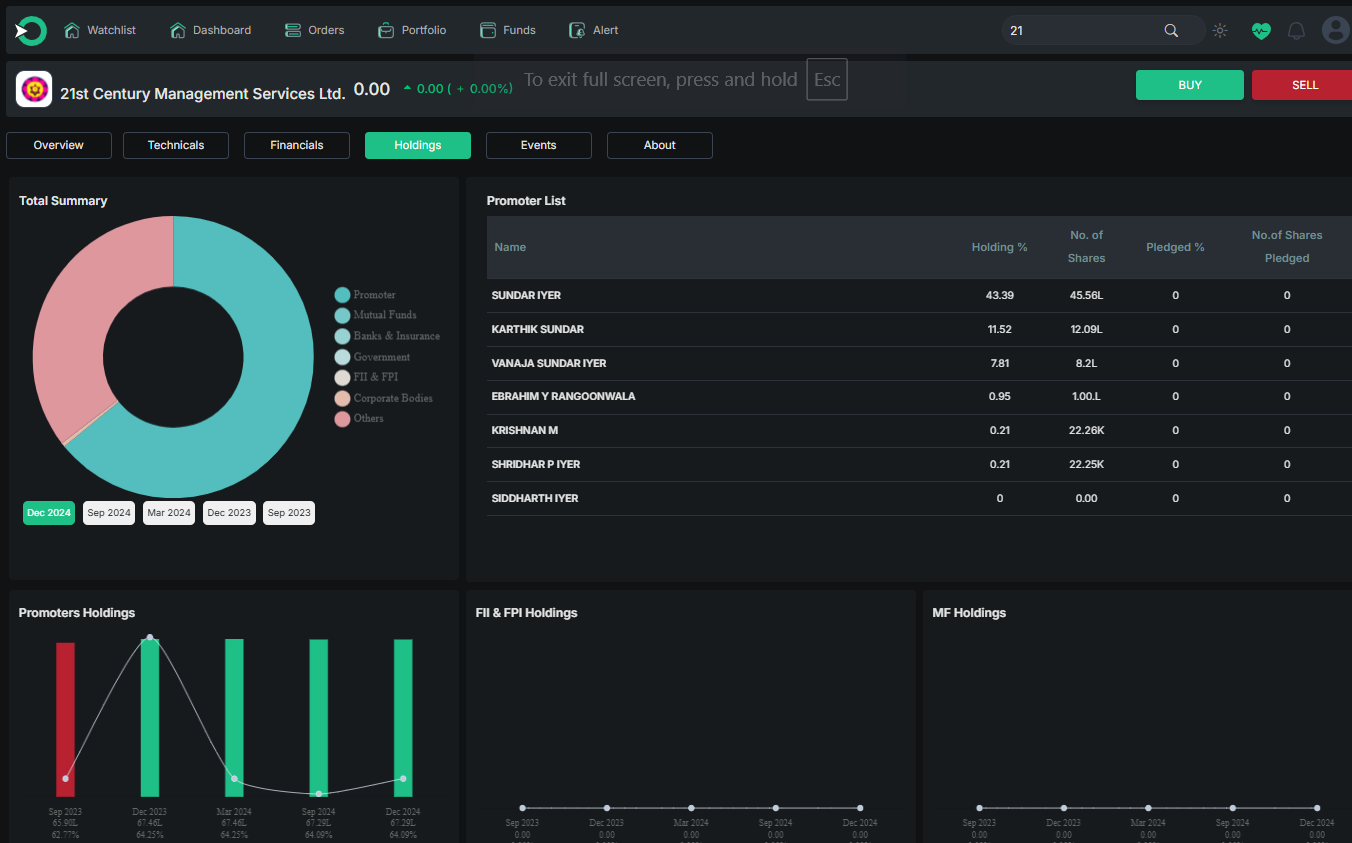The height and width of the screenshot is (843, 1352).
Task: Switch to the Overview tab
Action: 58,145
